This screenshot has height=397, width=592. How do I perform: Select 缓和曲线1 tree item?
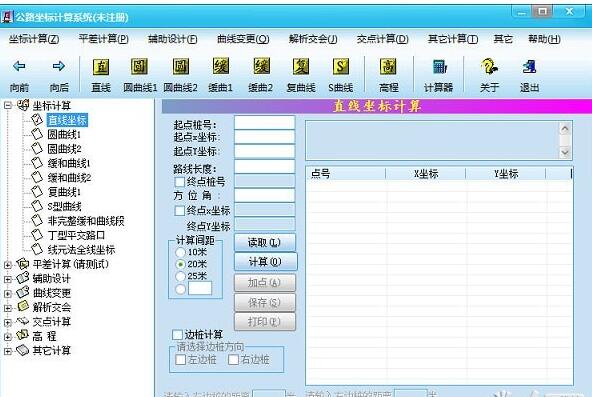(69, 163)
